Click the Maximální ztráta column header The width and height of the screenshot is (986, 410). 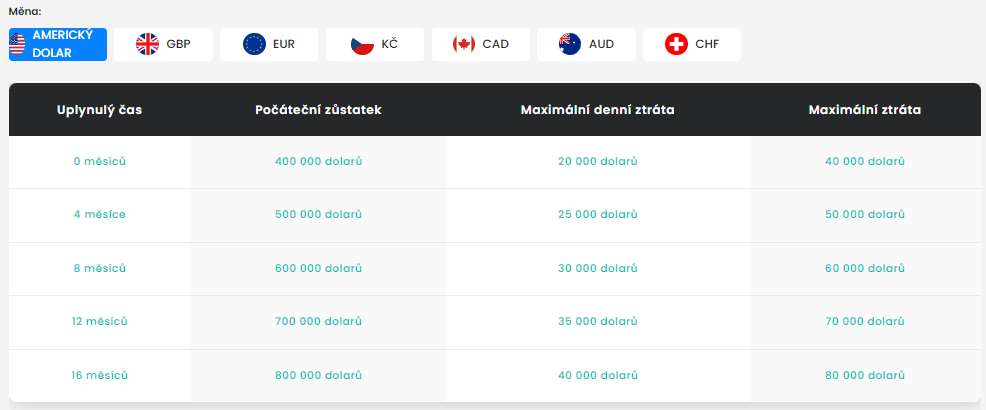click(x=864, y=109)
